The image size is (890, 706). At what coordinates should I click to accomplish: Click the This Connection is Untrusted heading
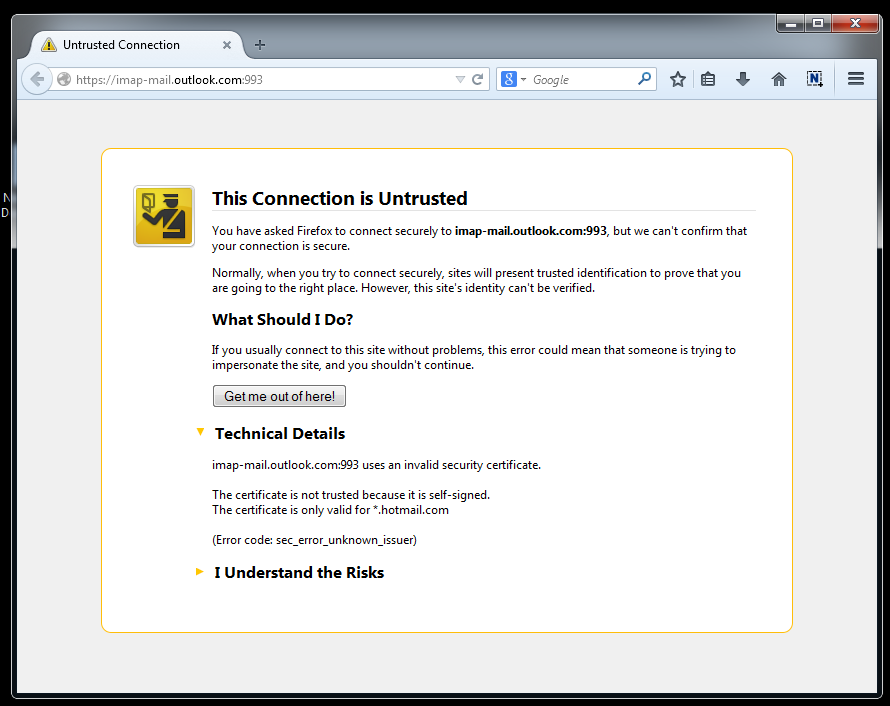(339, 199)
